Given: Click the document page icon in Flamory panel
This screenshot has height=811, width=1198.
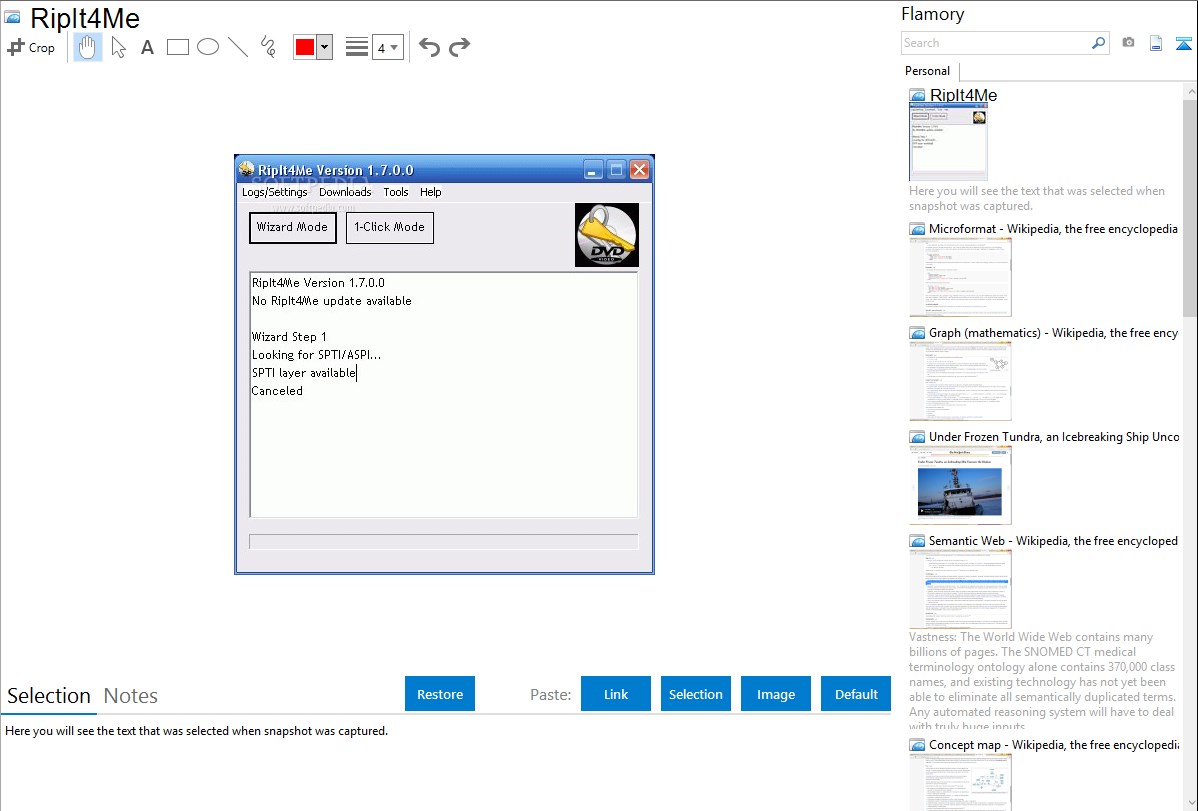Looking at the screenshot, I should coord(1156,43).
